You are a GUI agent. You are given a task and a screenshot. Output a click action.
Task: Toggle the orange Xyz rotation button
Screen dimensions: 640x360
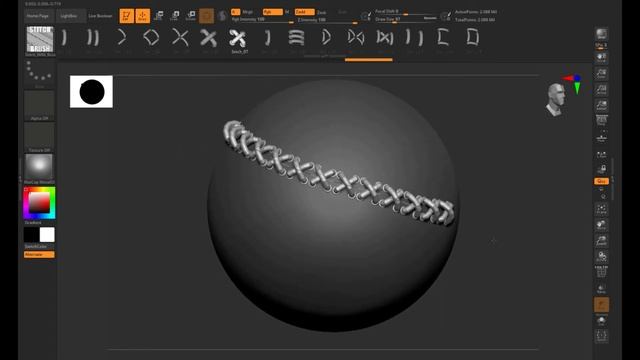(x=601, y=181)
